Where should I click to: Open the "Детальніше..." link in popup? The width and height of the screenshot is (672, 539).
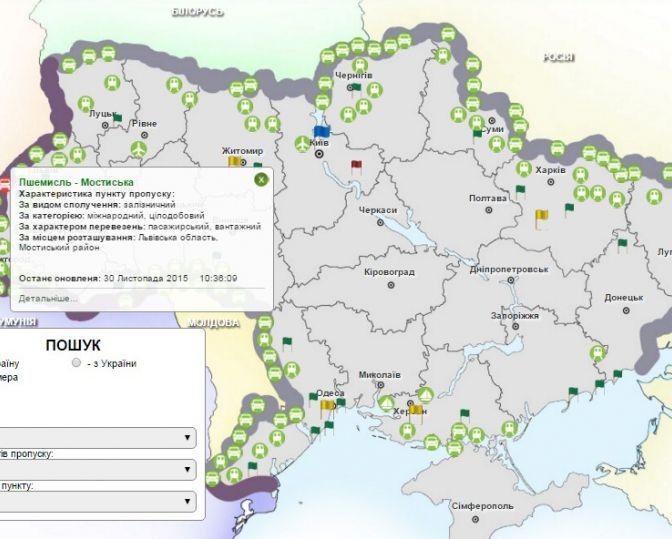point(48,298)
